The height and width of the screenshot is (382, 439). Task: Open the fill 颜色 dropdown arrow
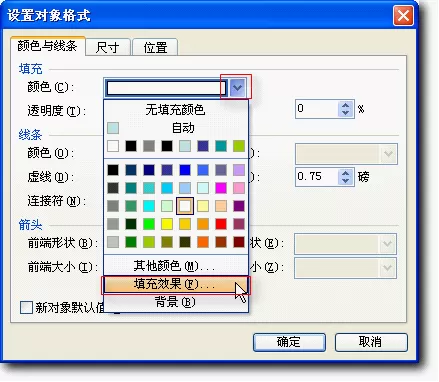237,88
